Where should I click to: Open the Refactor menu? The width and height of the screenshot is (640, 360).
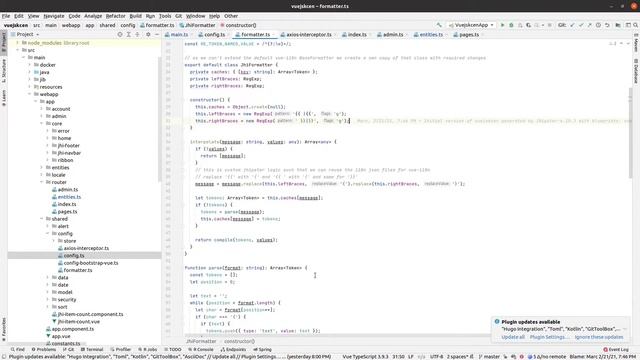pyautogui.click(x=116, y=16)
